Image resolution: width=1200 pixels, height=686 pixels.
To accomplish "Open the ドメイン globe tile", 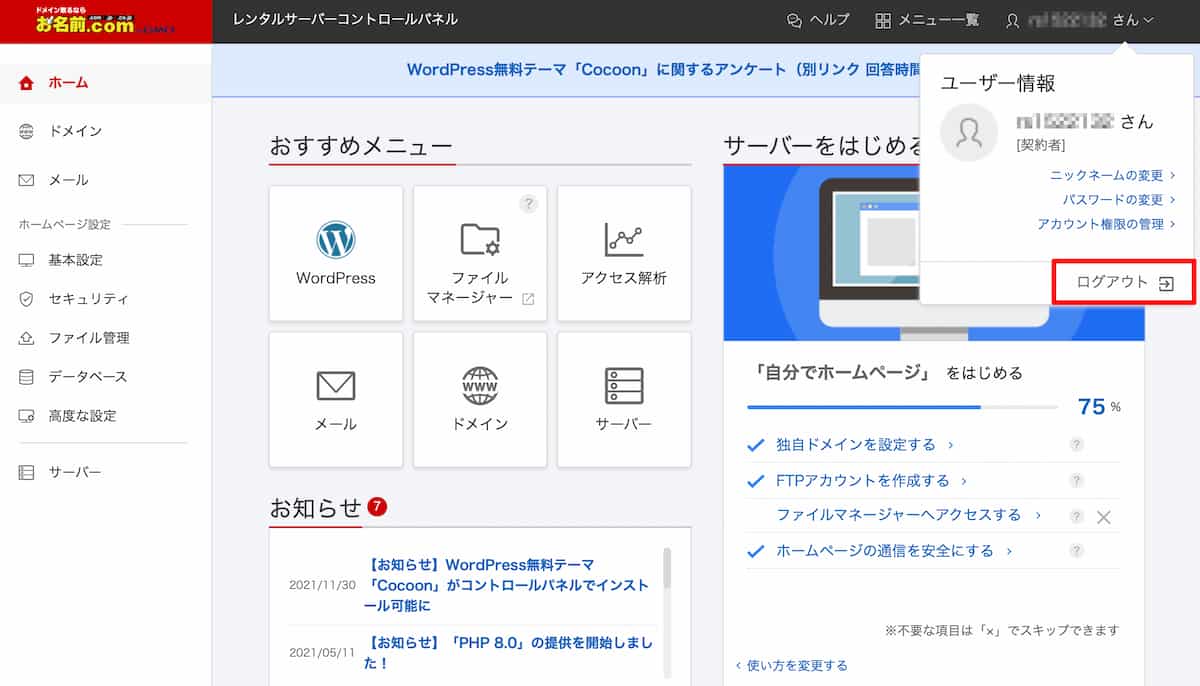I will click(x=480, y=399).
